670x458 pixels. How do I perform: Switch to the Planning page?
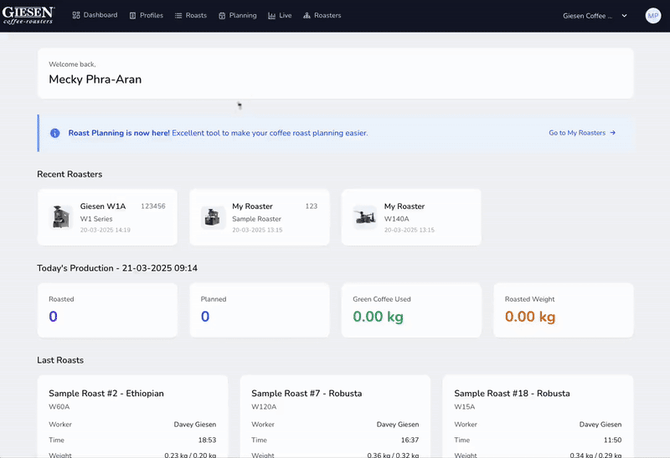pyautogui.click(x=237, y=16)
